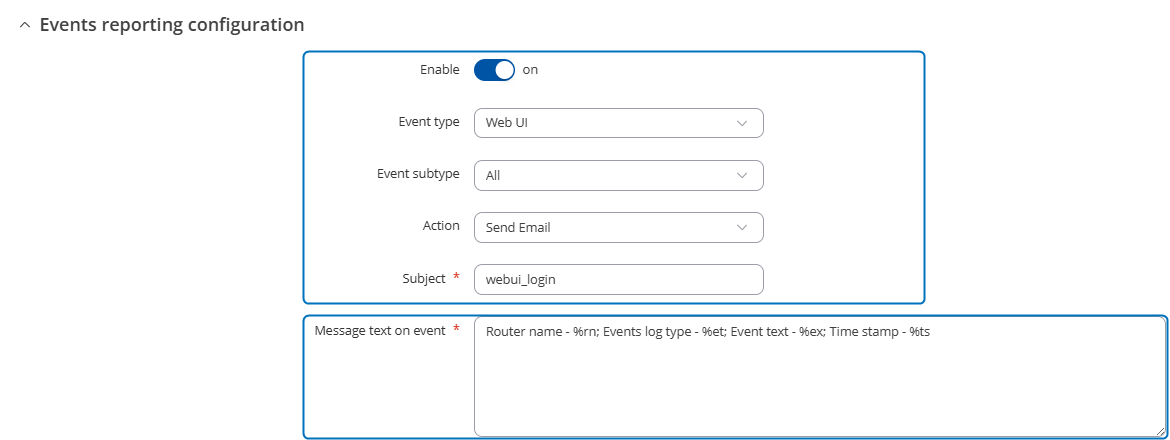Collapse the Events reporting configuration section
This screenshot has height=440, width=1170.
click(25, 25)
